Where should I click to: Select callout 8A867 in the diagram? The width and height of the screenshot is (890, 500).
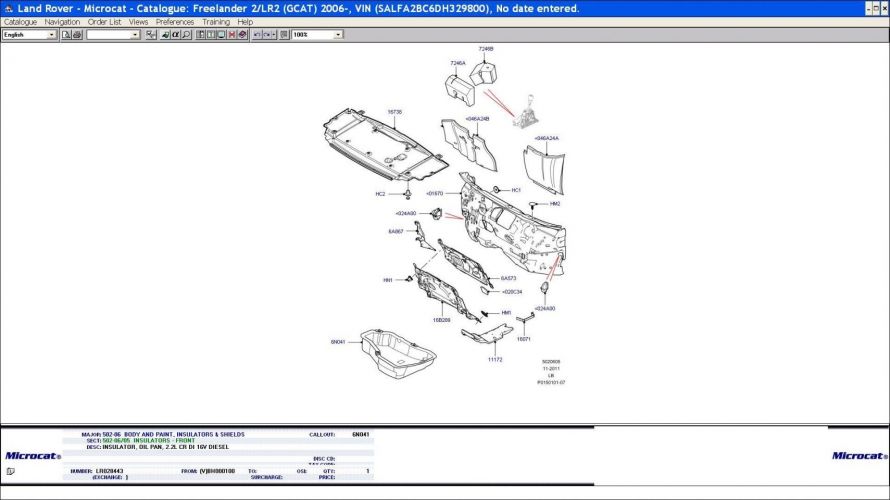tap(396, 232)
